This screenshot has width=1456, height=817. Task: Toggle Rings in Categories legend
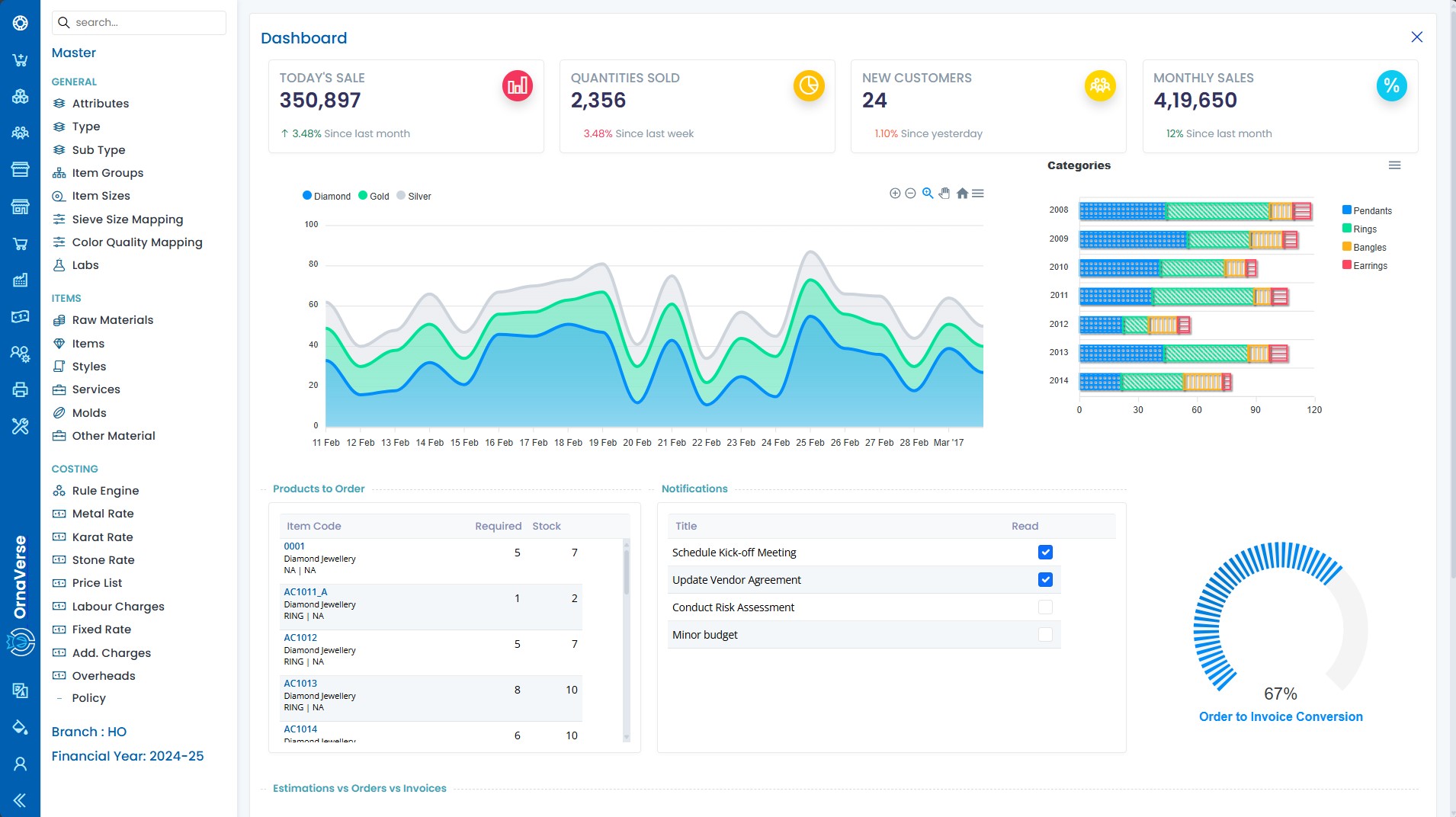pyautogui.click(x=1359, y=229)
